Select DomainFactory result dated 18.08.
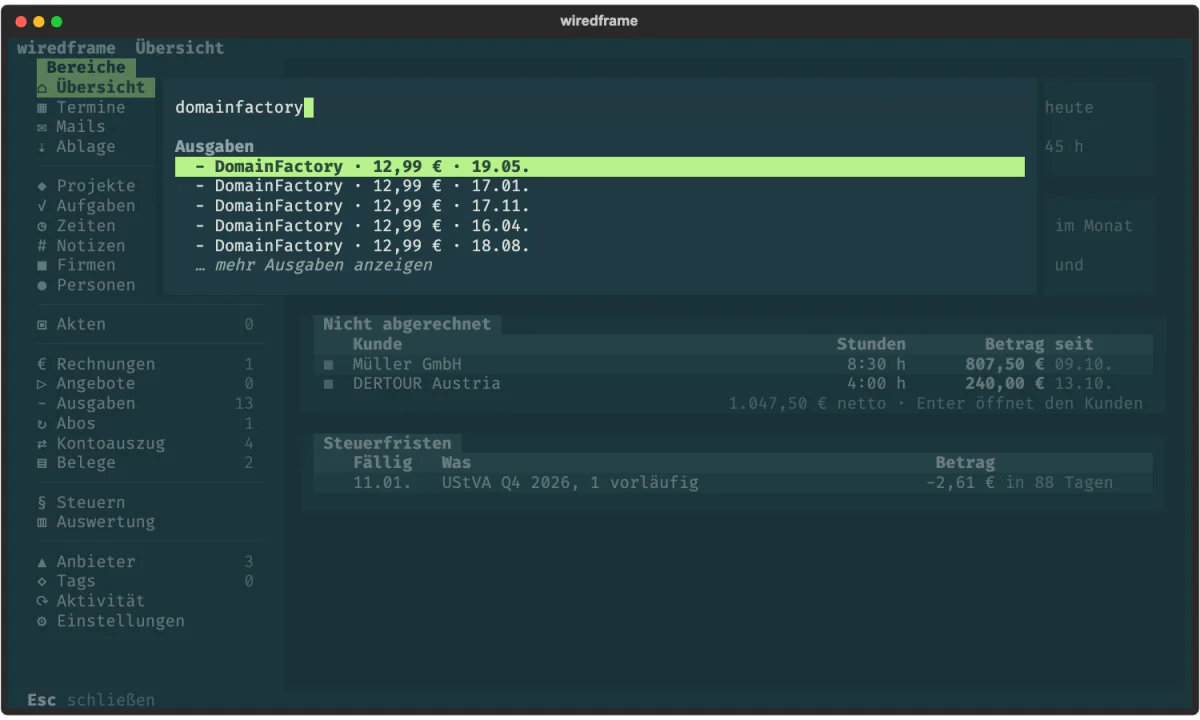The width and height of the screenshot is (1200, 720). [600, 246]
